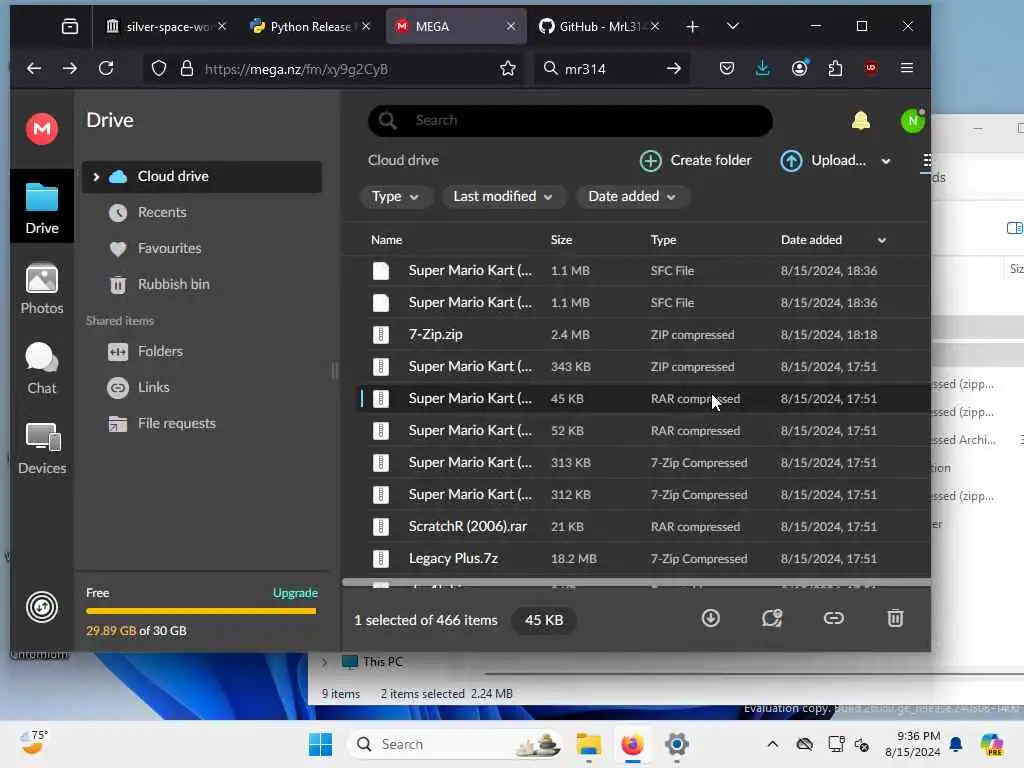This screenshot has width=1024, height=768.
Task: Click the mr314 browser search box
Action: coord(613,69)
